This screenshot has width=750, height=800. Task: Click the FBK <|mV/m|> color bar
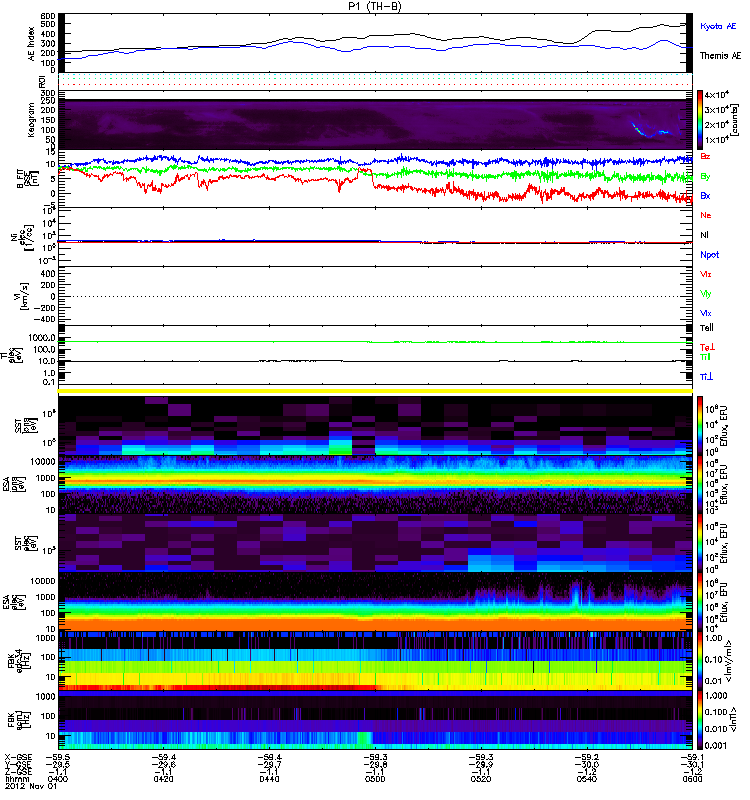pyautogui.click(x=700, y=661)
